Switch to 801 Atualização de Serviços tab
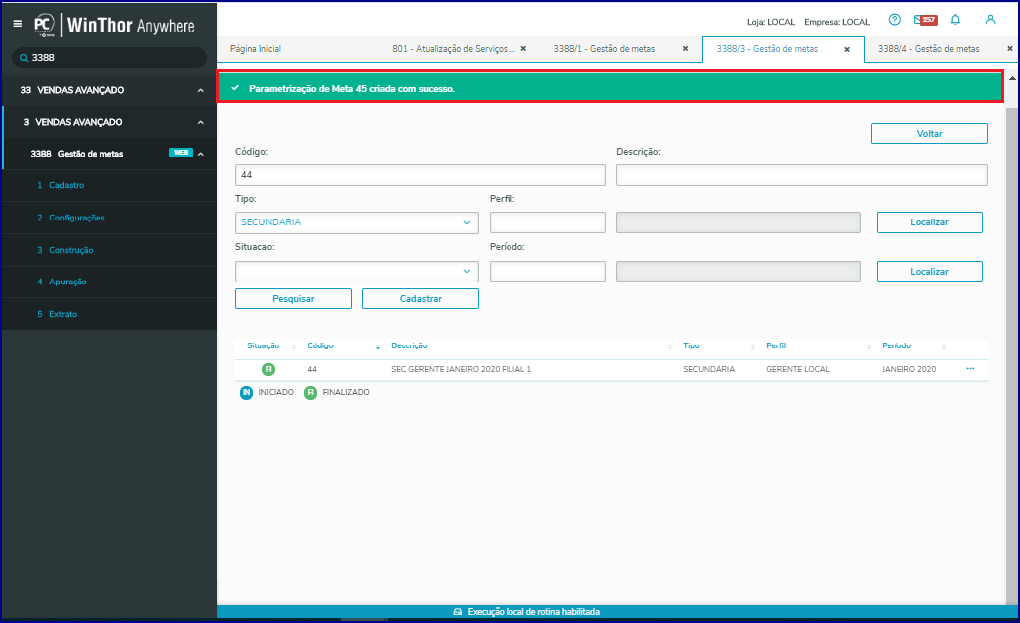1020x623 pixels. click(453, 49)
